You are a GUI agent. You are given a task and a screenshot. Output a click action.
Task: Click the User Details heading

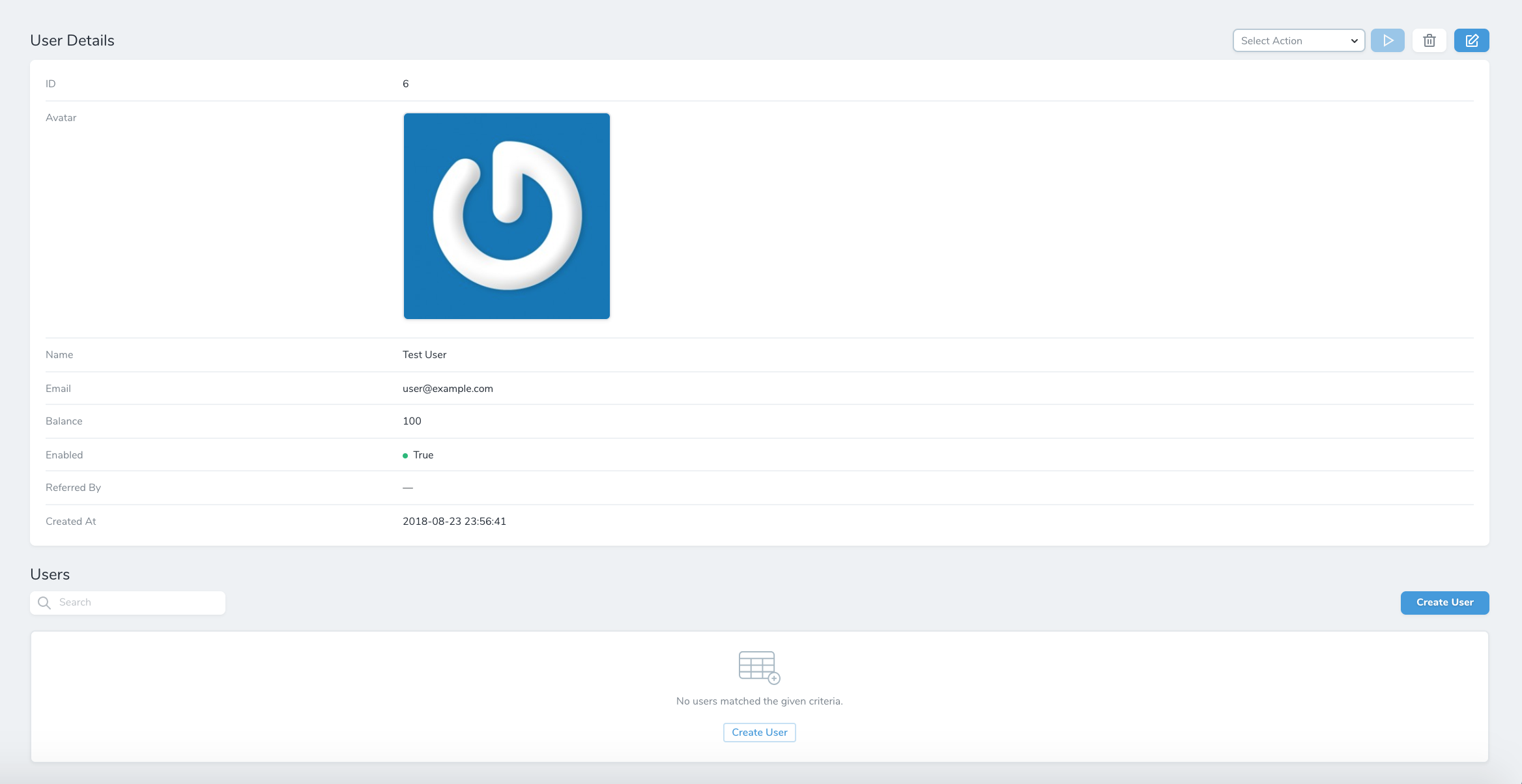[72, 40]
